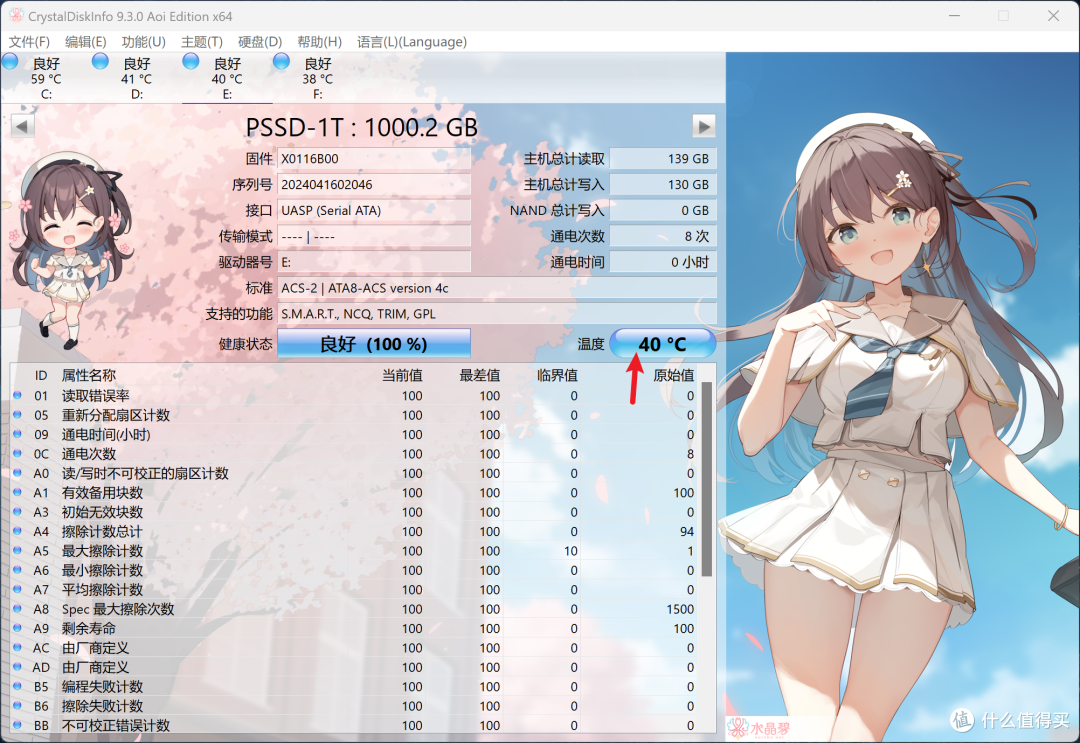The image size is (1080, 743).
Task: Minimize the CrystalDiskInfo window
Action: pyautogui.click(x=954, y=15)
